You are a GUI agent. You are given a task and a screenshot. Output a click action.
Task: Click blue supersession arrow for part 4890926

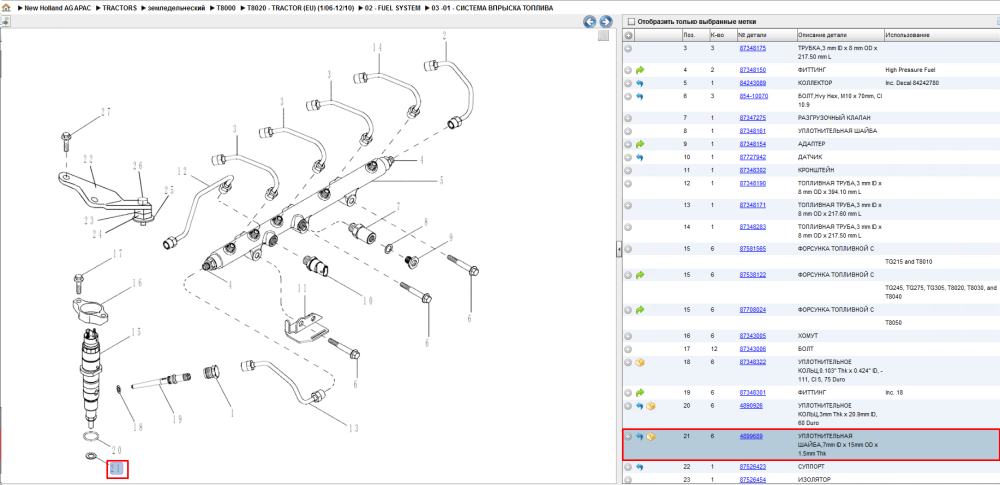(640, 406)
